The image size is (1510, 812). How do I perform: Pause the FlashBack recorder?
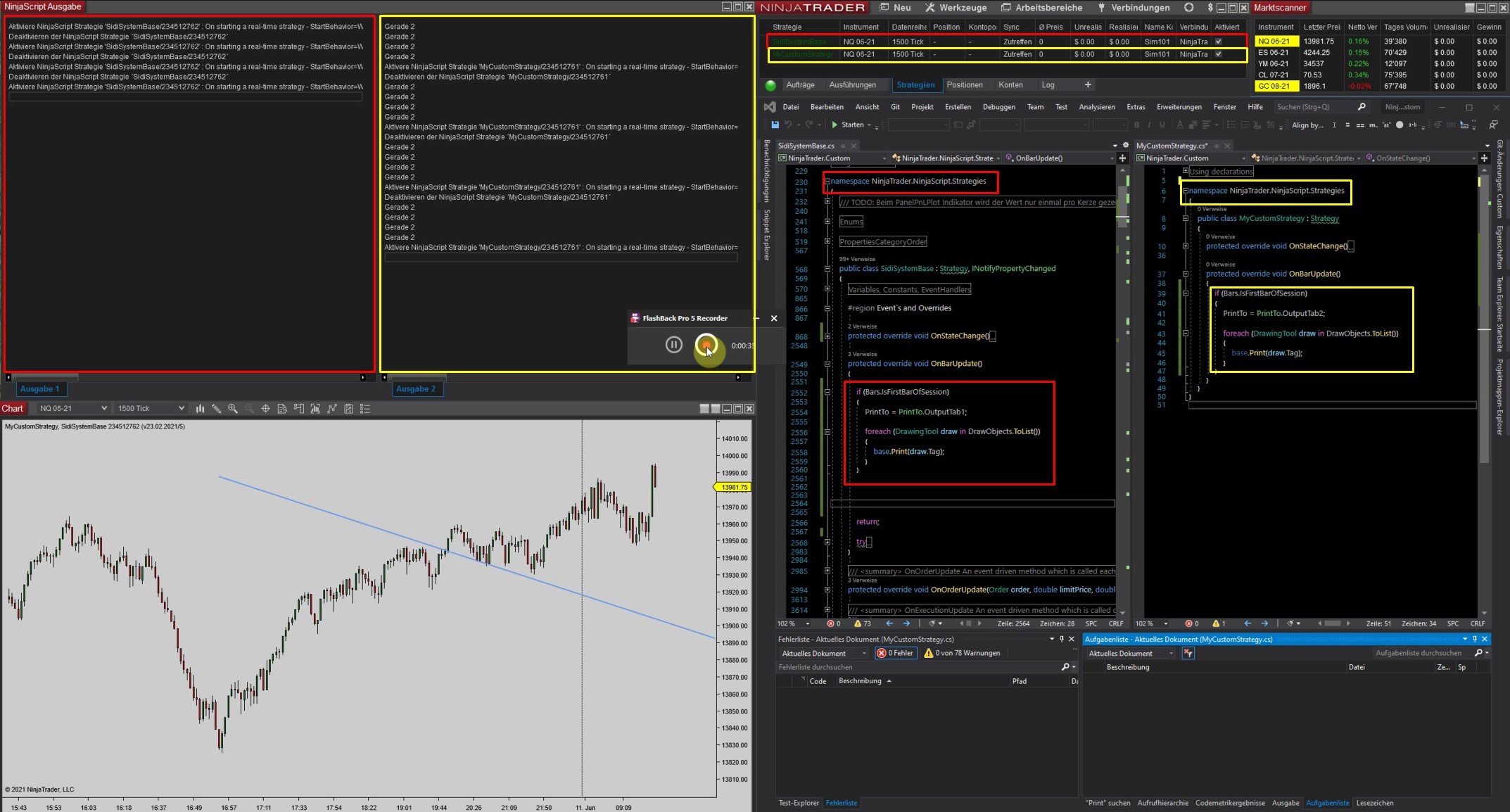(x=673, y=345)
